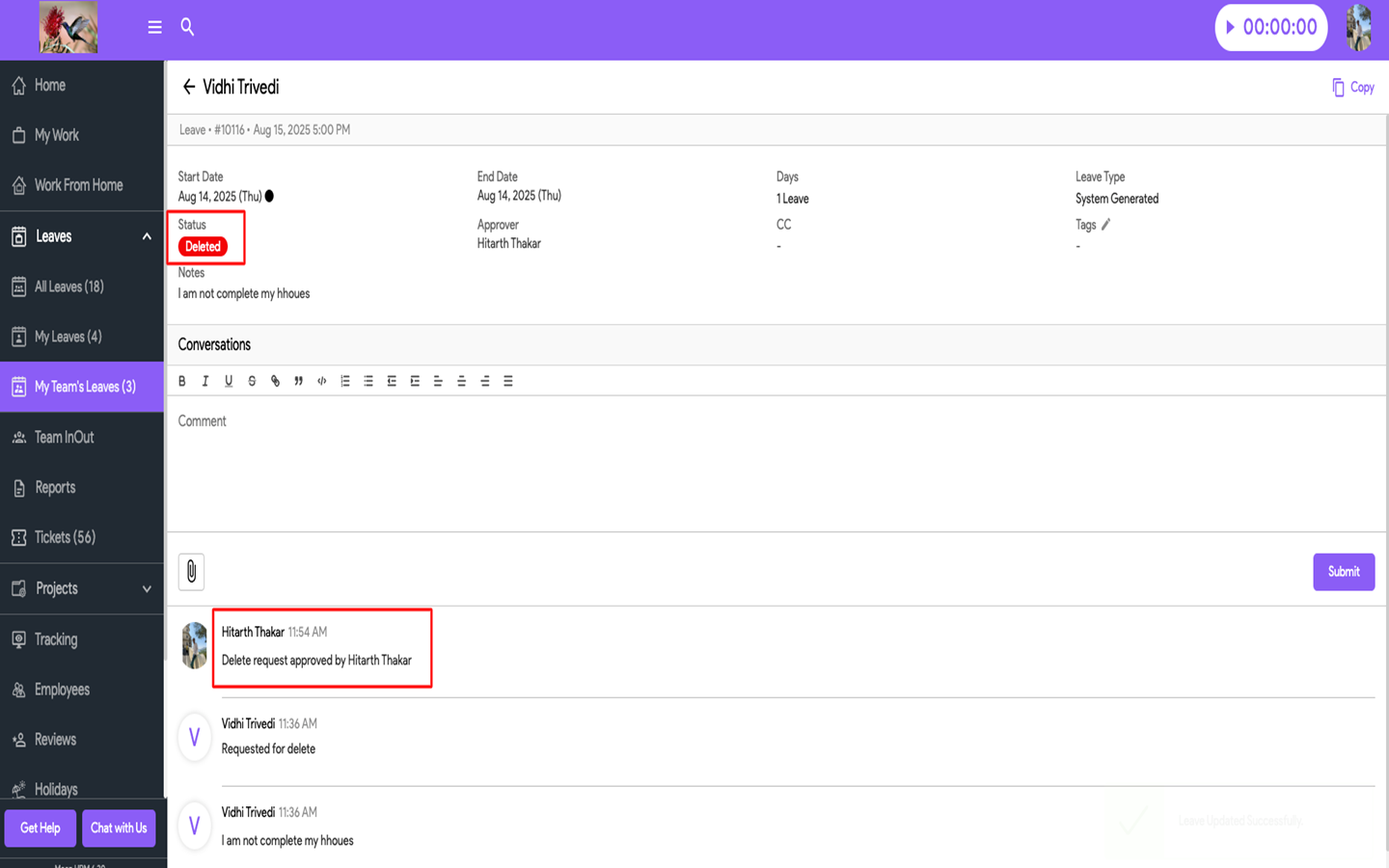Open All Leaves (18)
This screenshot has width=1389, height=868.
[x=82, y=286]
